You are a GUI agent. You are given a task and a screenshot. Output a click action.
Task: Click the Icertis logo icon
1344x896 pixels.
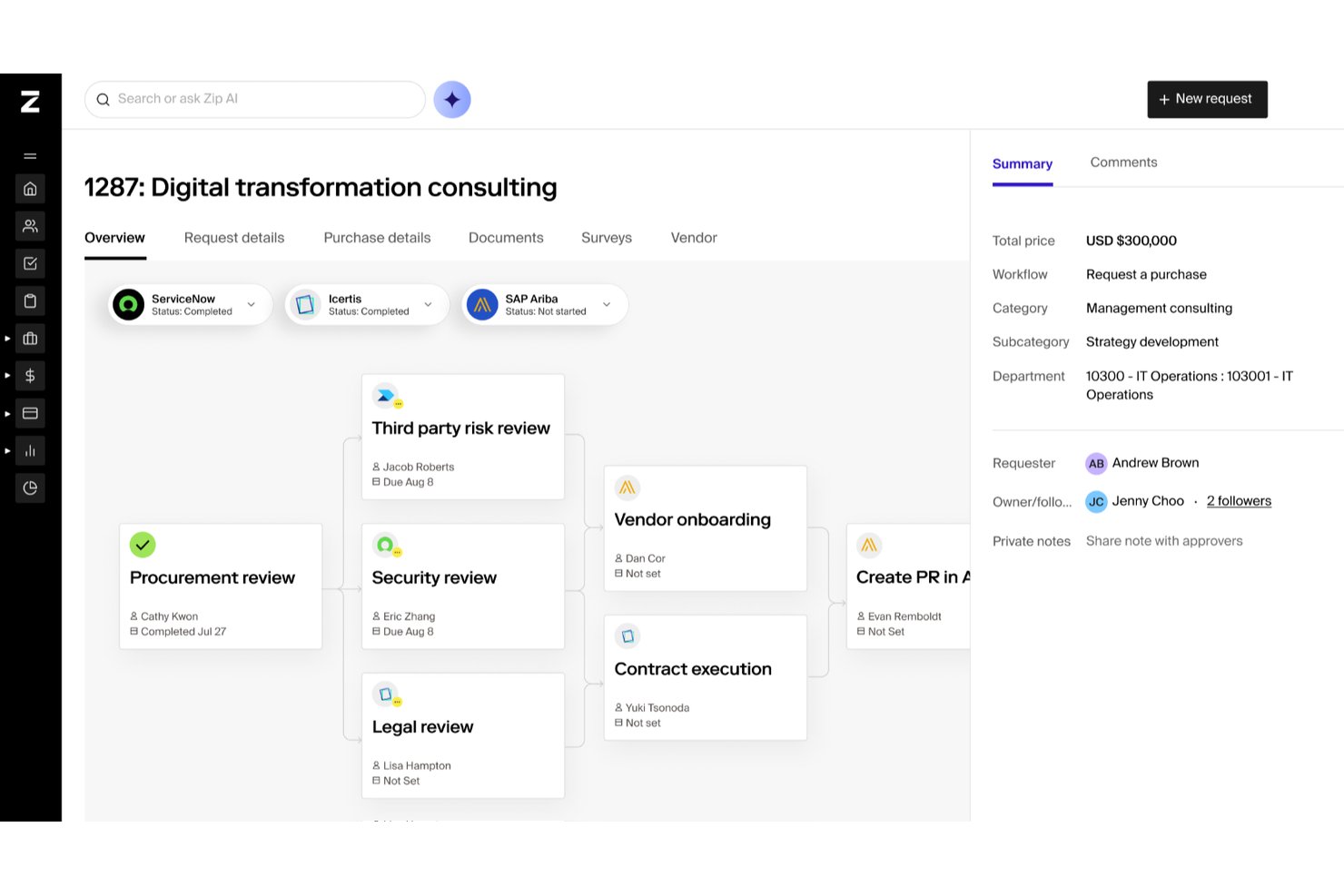tap(305, 305)
